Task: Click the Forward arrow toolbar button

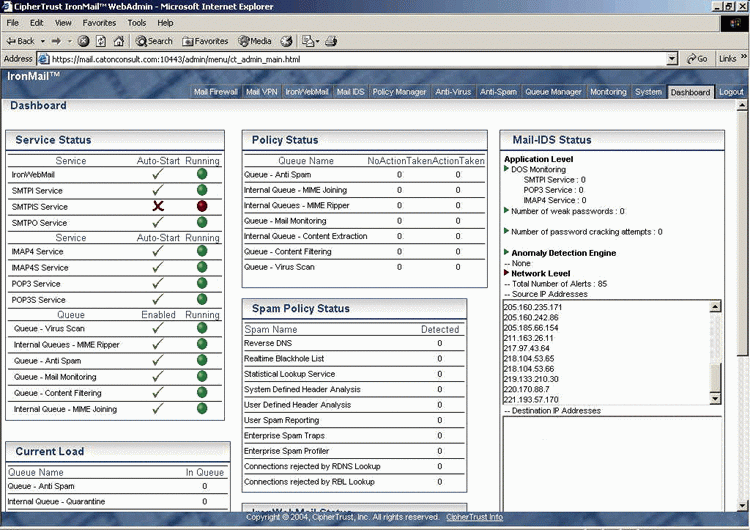Action: (56, 41)
